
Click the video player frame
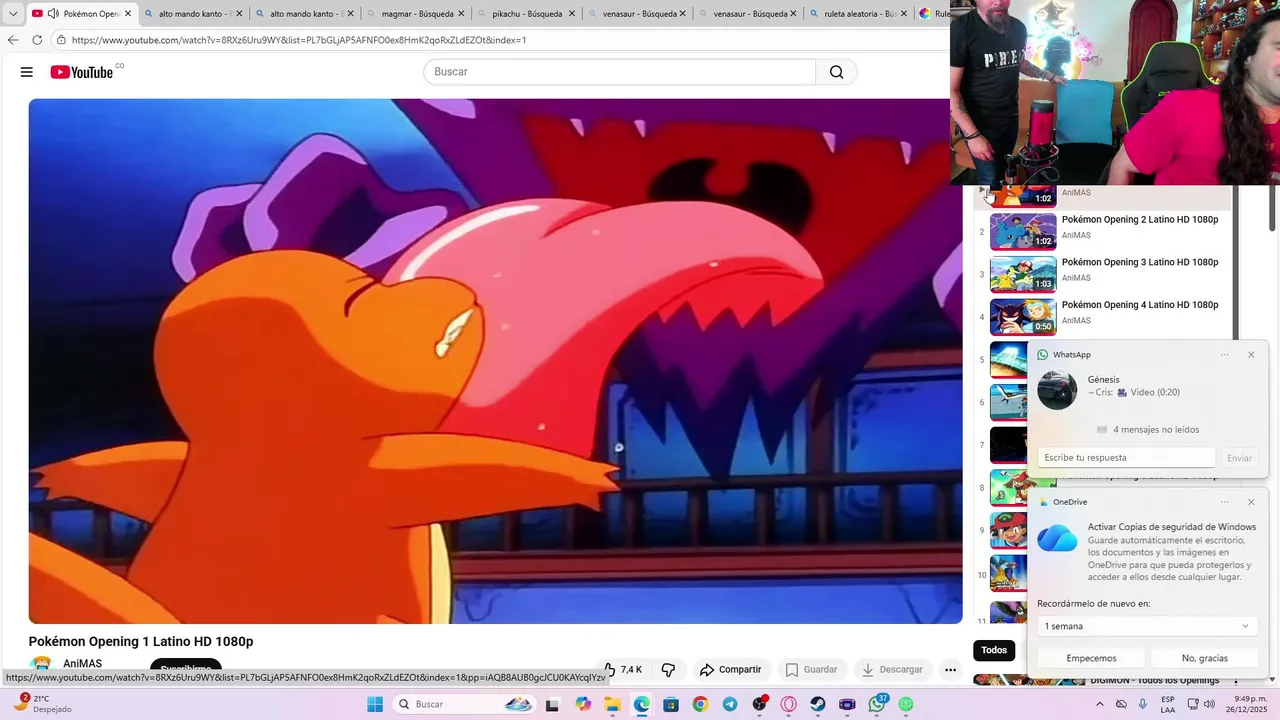pyautogui.click(x=495, y=361)
